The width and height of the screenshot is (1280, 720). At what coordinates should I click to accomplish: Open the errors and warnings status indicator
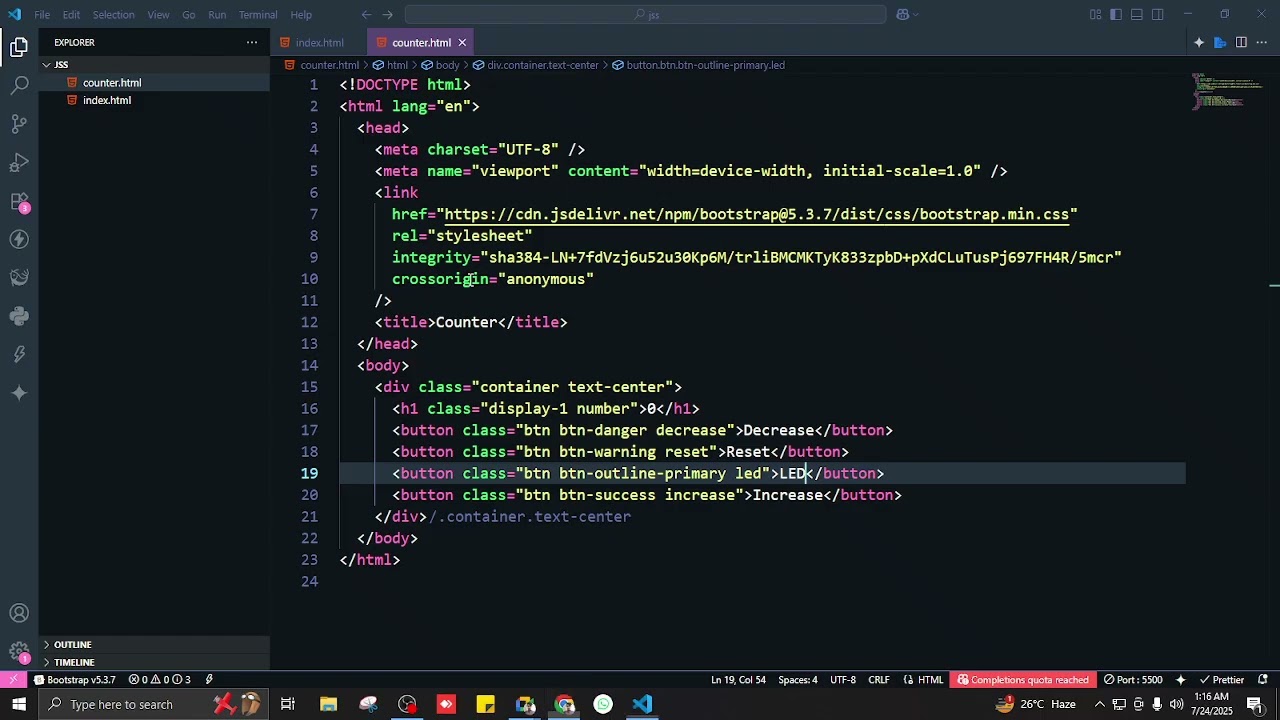tap(160, 680)
